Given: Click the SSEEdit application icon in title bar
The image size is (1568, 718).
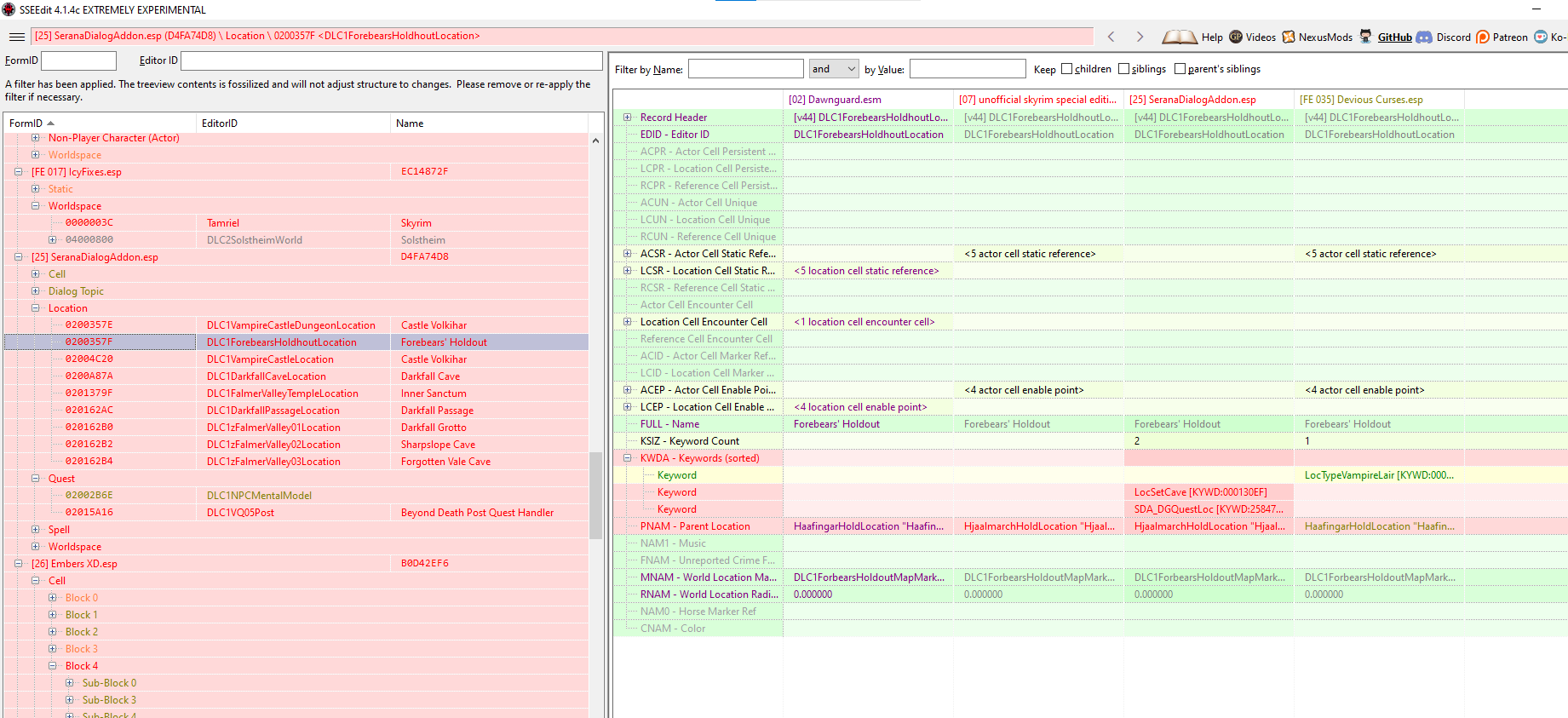Looking at the screenshot, I should tap(9, 9).
